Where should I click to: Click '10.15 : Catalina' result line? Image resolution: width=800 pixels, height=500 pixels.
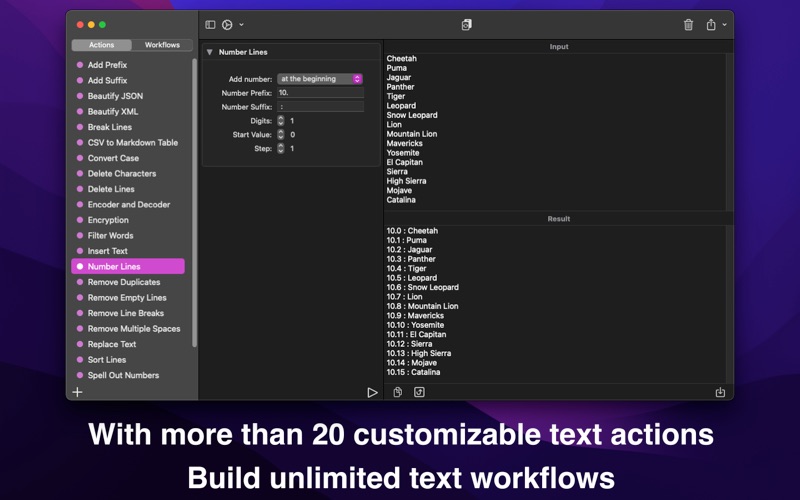pyautogui.click(x=413, y=372)
